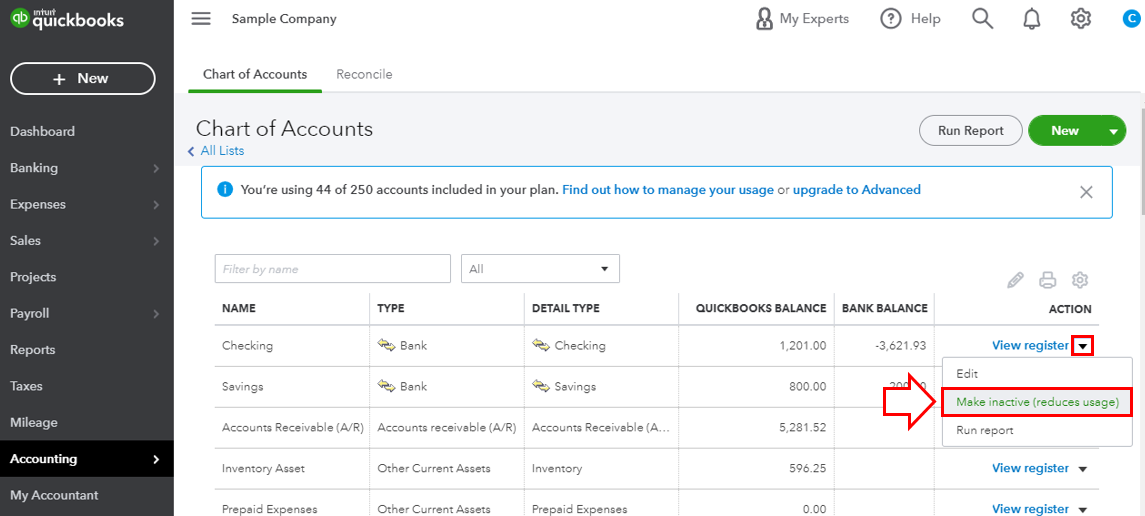Open the Inventory Asset action dropdown arrow
The width and height of the screenshot is (1145, 516).
pos(1082,469)
